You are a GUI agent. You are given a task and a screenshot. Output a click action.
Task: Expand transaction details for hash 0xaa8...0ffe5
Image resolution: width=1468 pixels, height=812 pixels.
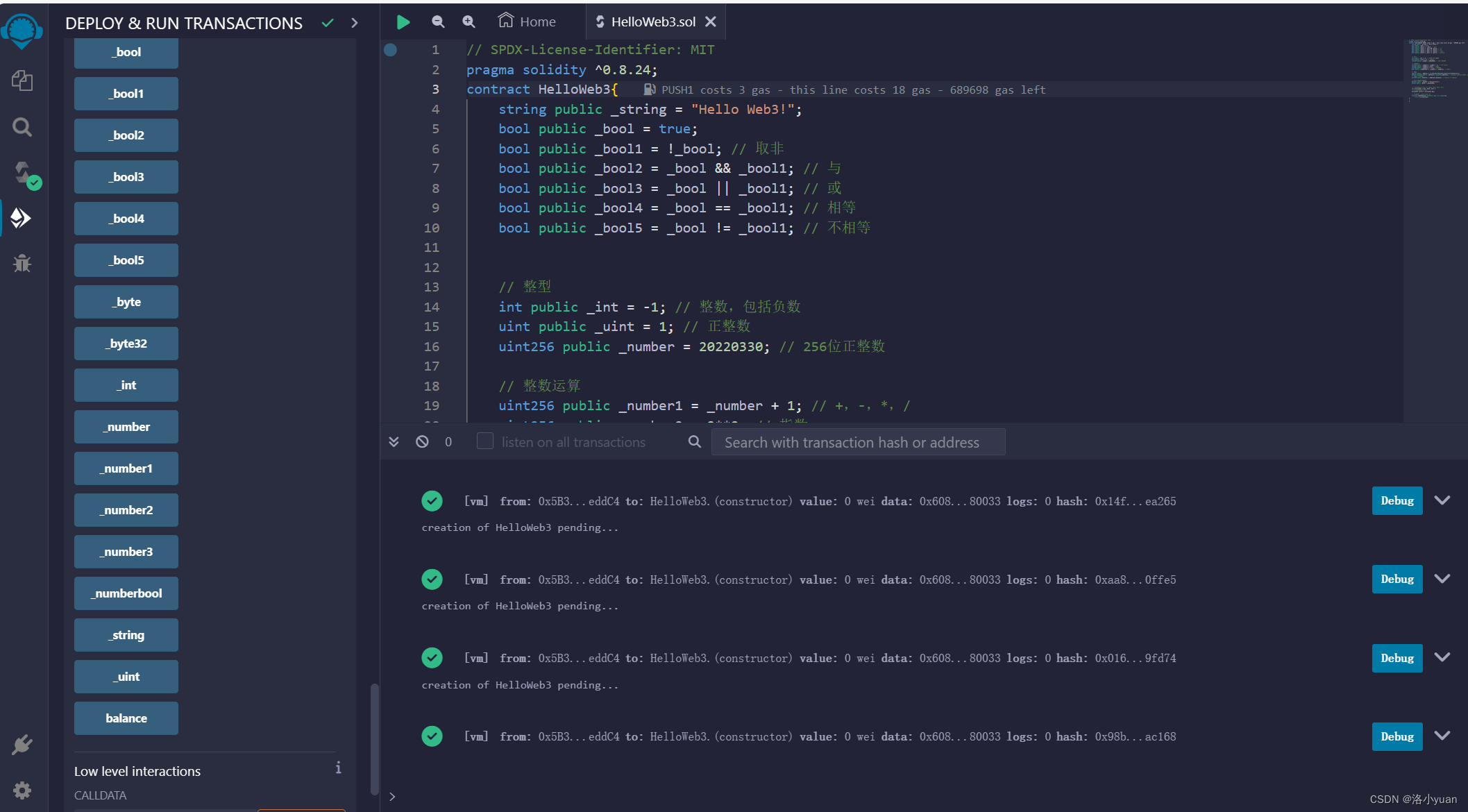1442,579
